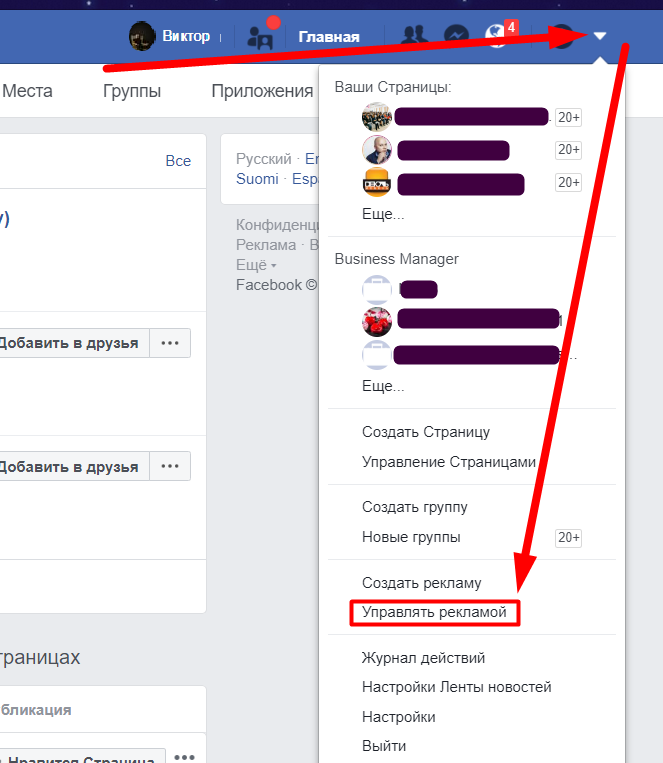This screenshot has height=763, width=663.
Task: Open the first page thumbnail under Ваши Страницы
Action: [x=377, y=117]
